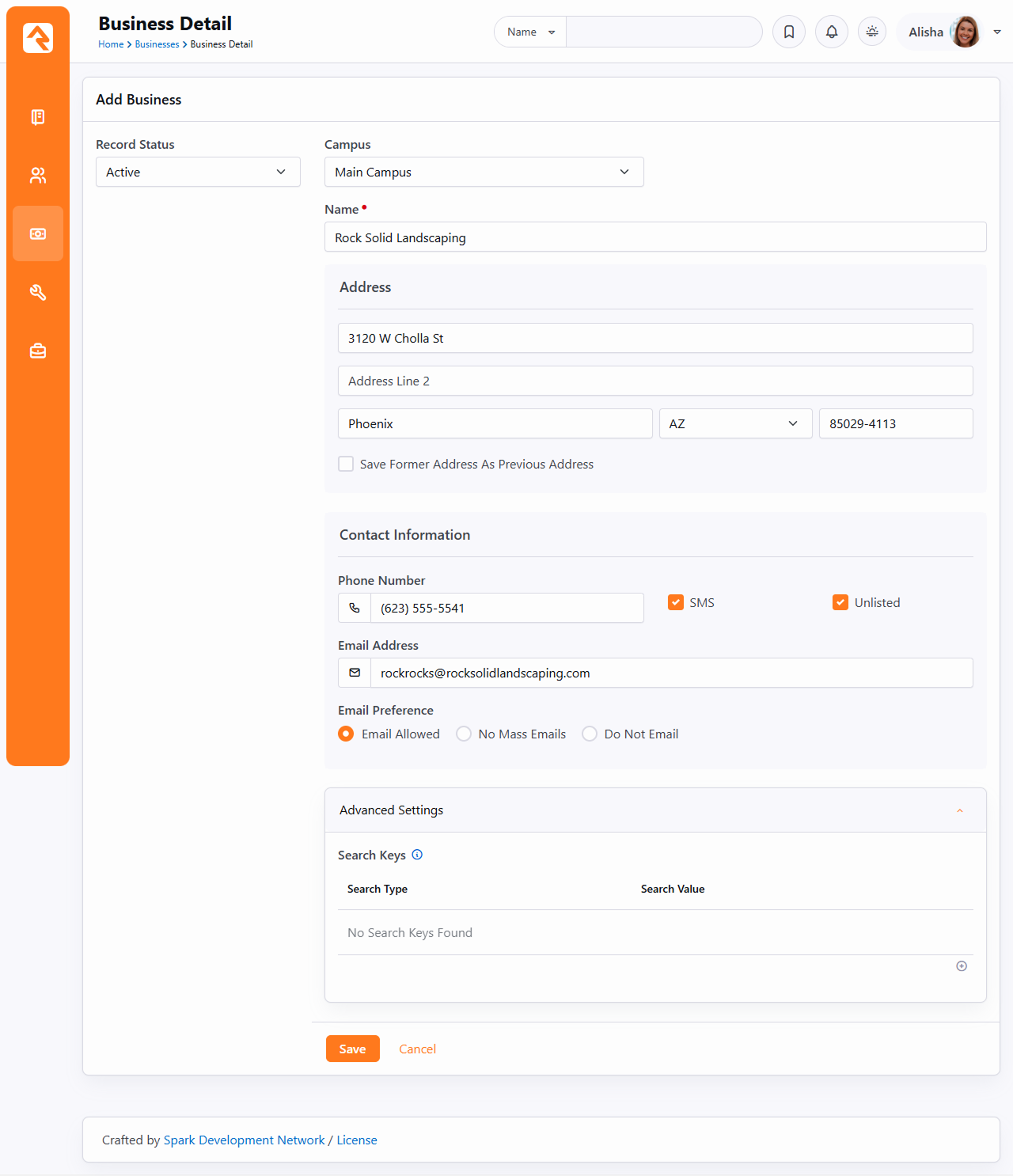Screen dimensions: 1013x1176
Task: Check Save Former Address As Previous Address
Action: tap(346, 464)
